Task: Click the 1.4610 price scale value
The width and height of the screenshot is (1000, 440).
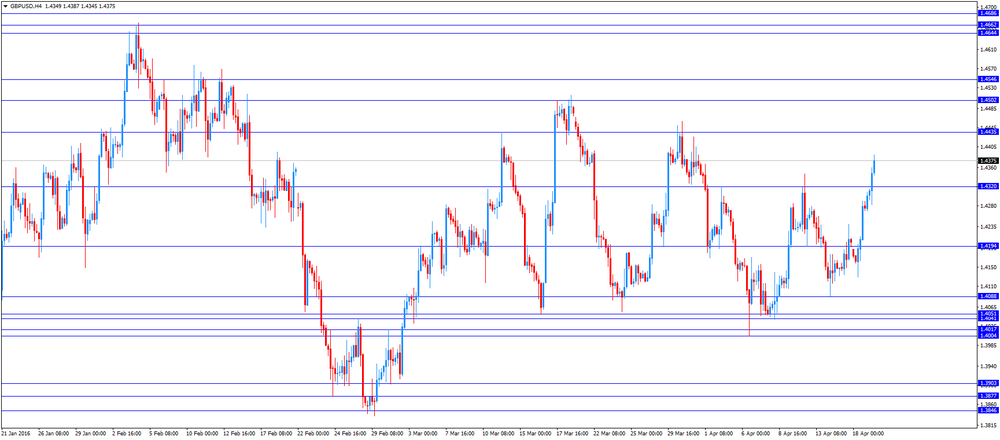Action: [x=989, y=49]
